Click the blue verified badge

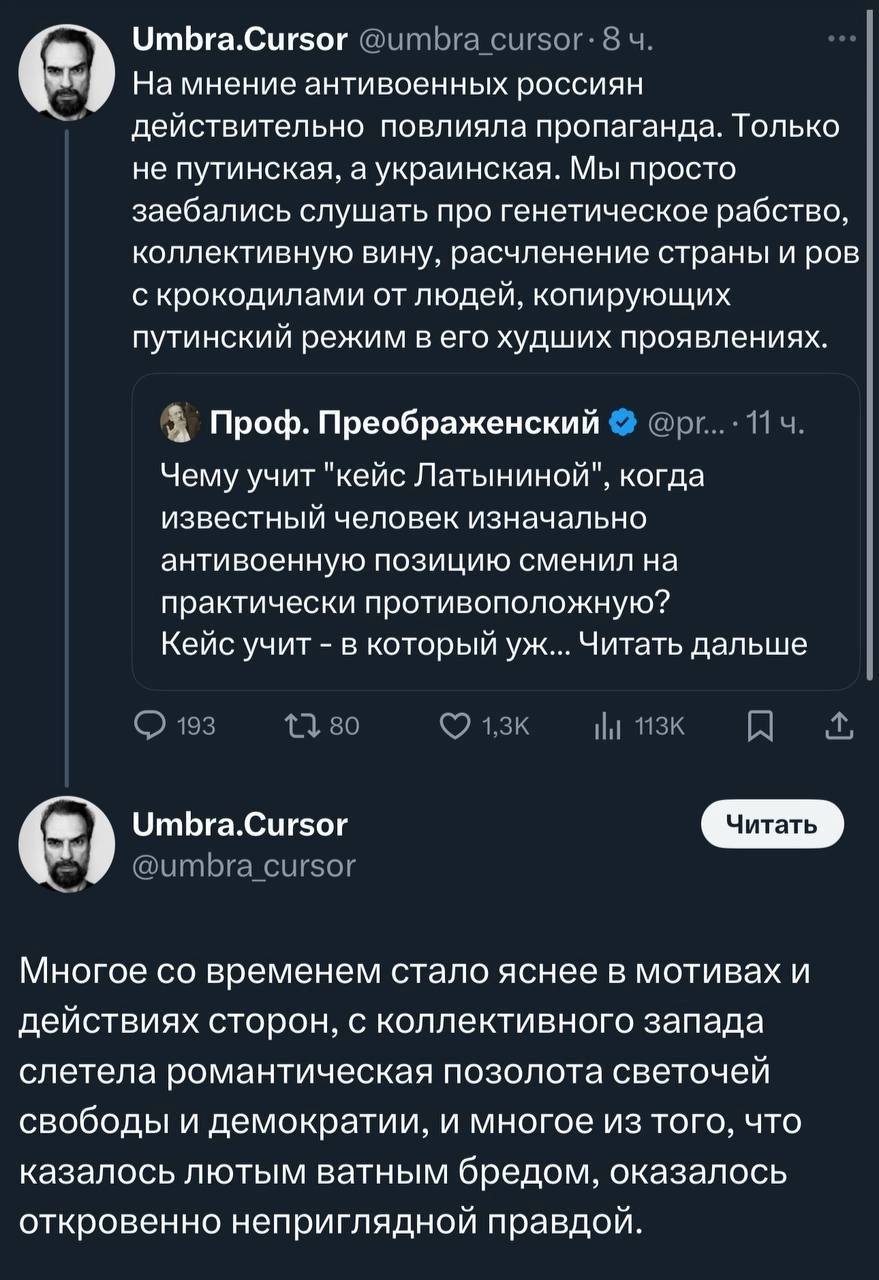pos(620,424)
